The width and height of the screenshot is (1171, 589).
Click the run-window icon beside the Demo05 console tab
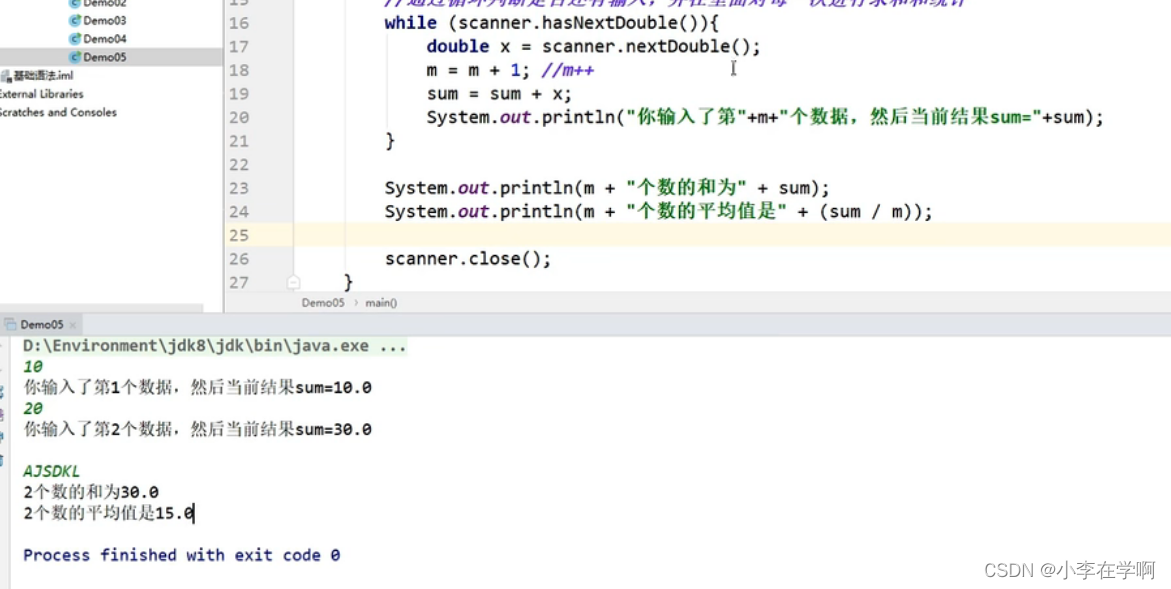(9, 324)
